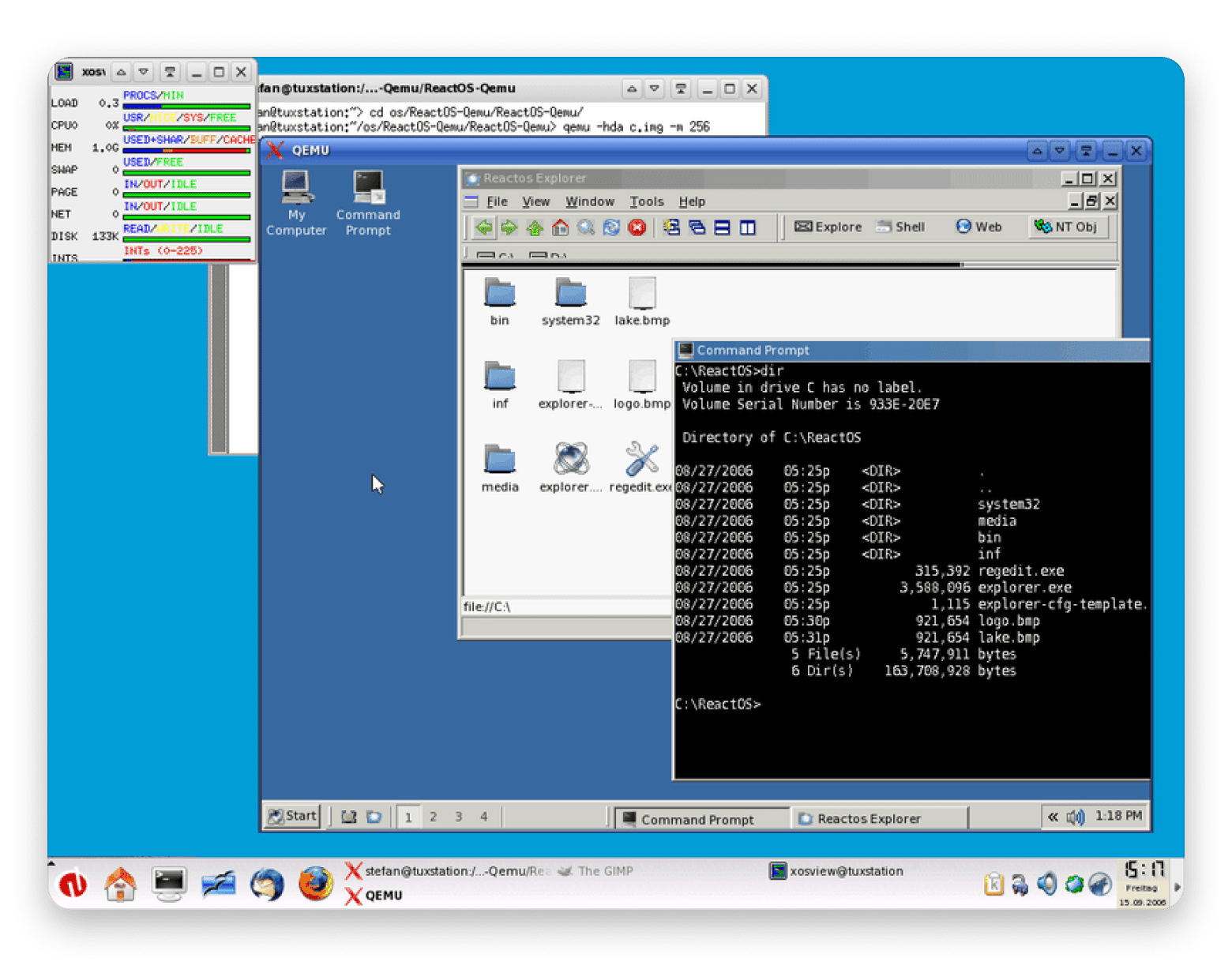Toggle the side tree view icon

click(x=671, y=227)
